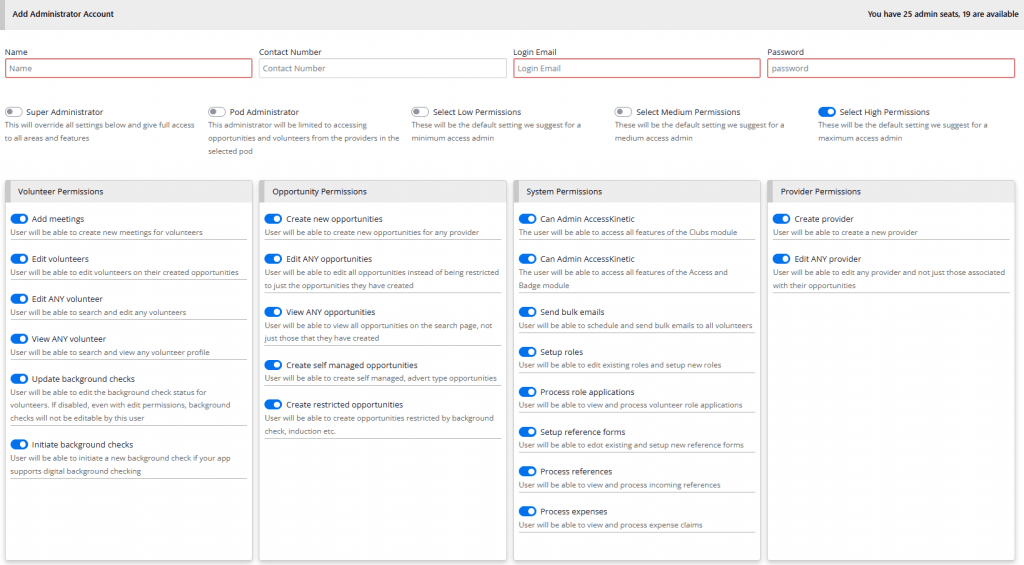This screenshot has height=565, width=1024.
Task: Click the Contact Number input field
Action: pos(382,68)
